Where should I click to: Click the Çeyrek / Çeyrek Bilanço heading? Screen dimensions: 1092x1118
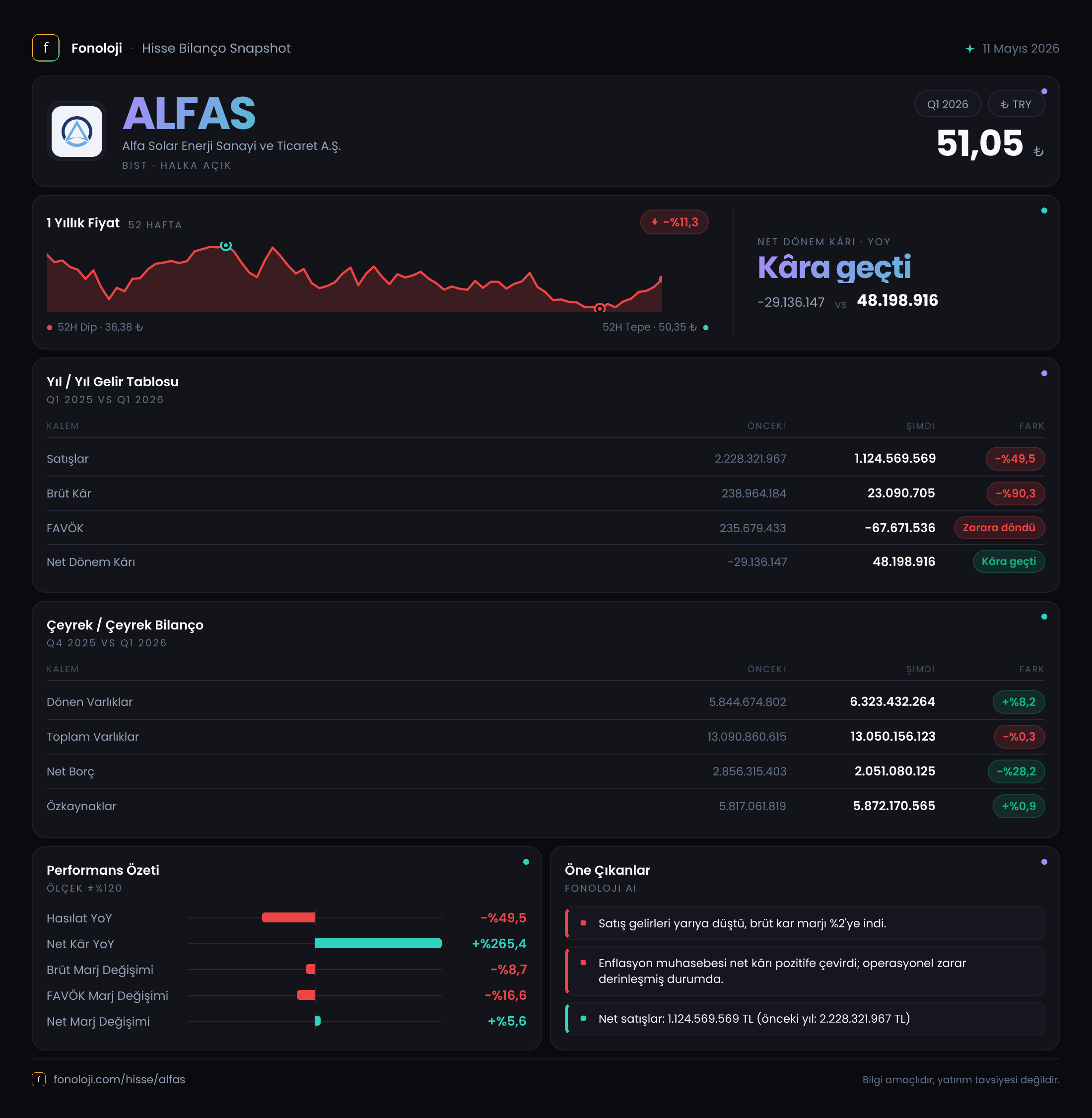pyautogui.click(x=125, y=625)
